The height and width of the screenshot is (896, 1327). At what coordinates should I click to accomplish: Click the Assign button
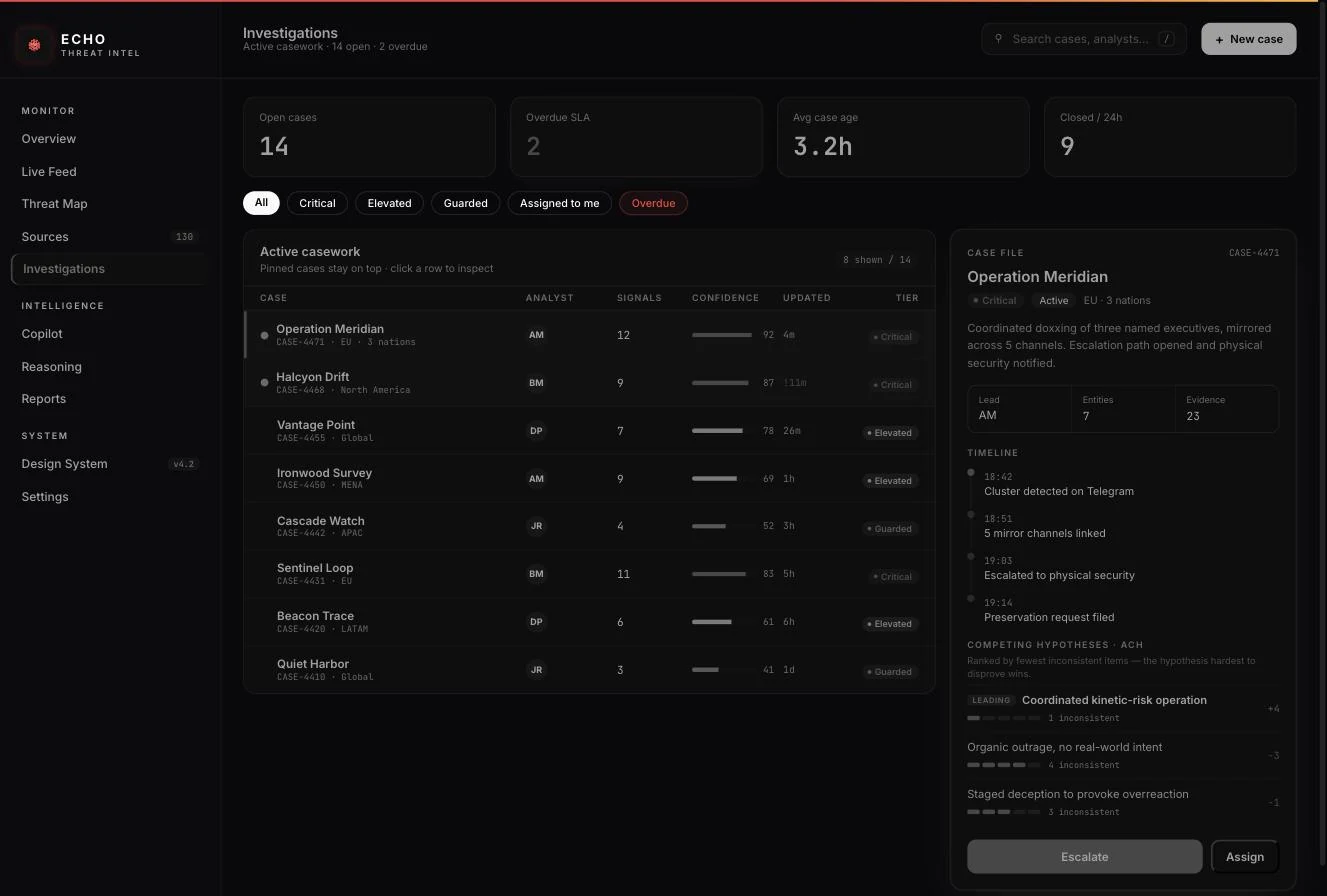click(x=1245, y=857)
